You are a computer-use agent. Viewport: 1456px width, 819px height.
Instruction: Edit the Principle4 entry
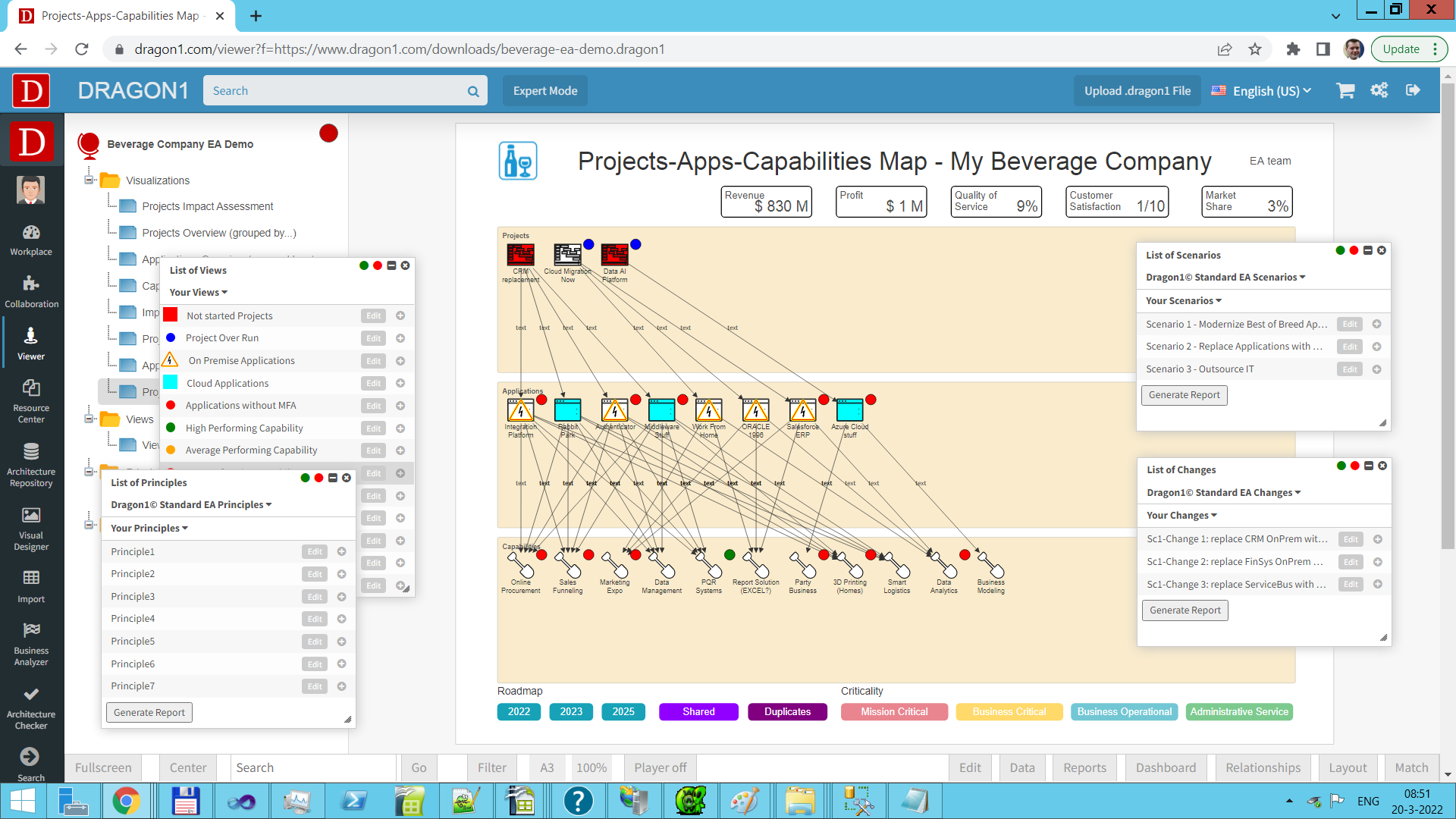[315, 619]
